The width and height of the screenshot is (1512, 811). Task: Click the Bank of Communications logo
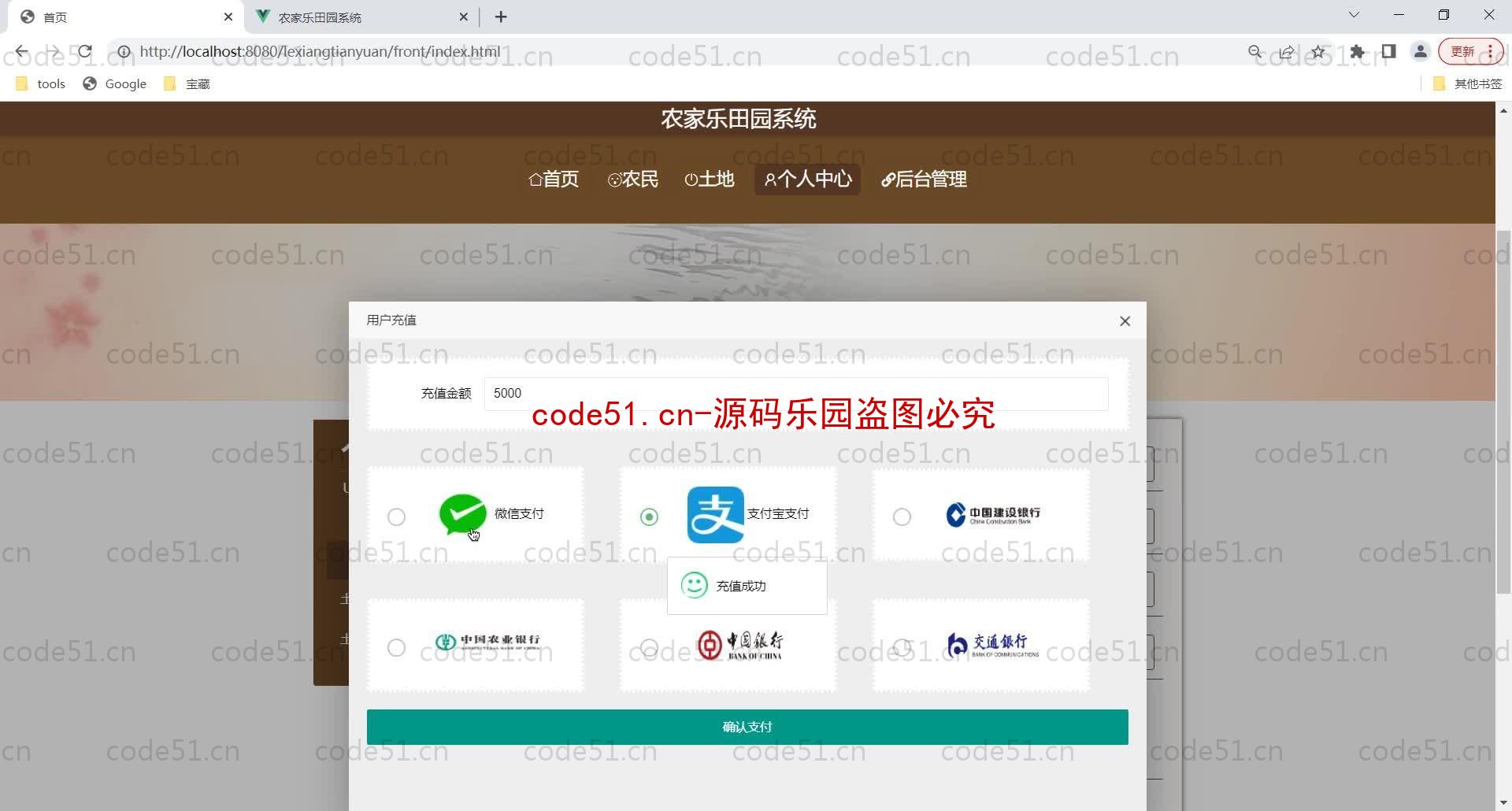992,645
